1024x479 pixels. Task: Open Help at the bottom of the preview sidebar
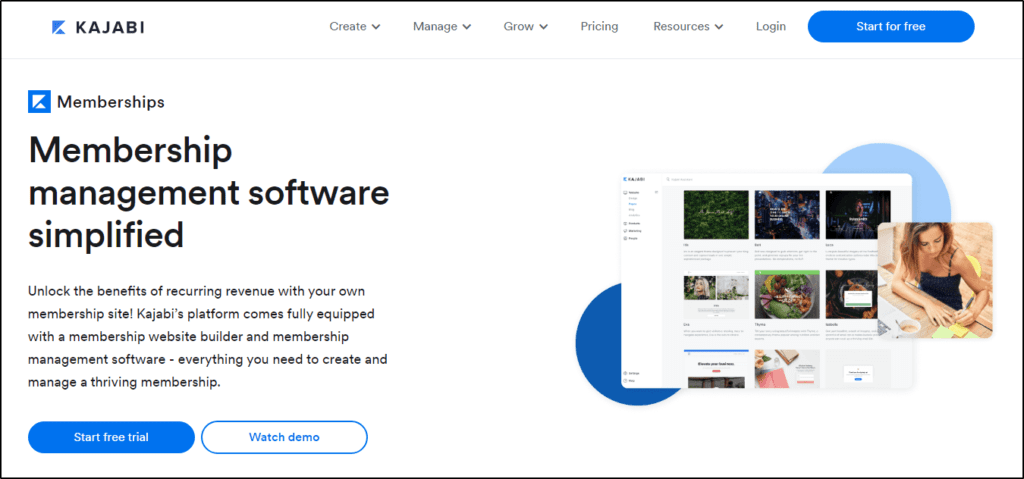point(630,380)
